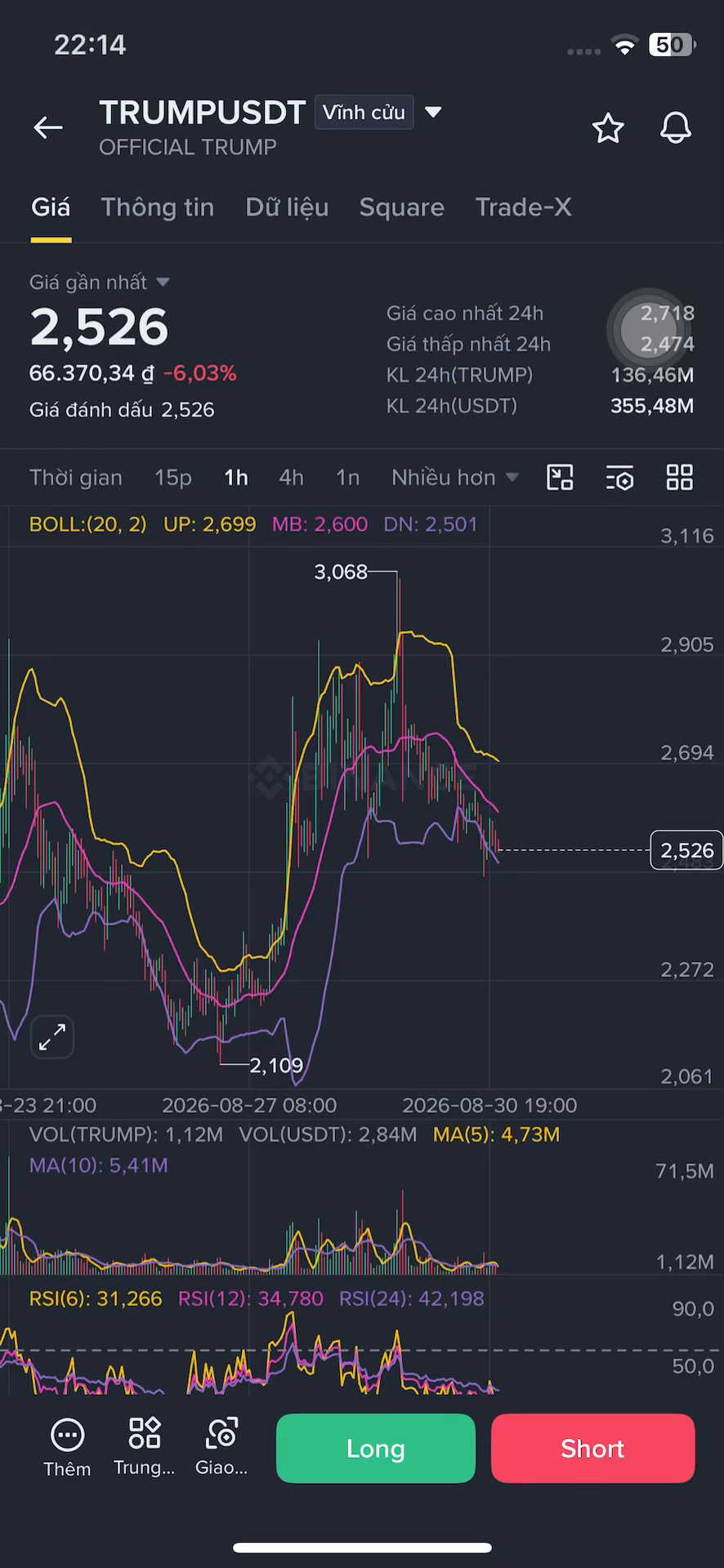This screenshot has width=724, height=1568.
Task: Open chart indicator settings icon
Action: pos(620,478)
